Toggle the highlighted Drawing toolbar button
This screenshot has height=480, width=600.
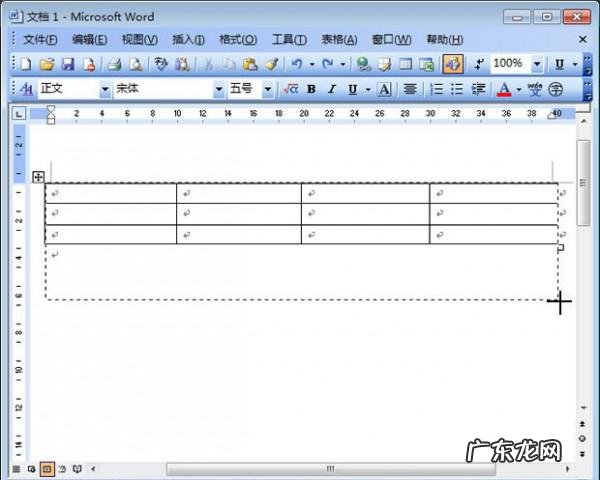pyautogui.click(x=453, y=64)
